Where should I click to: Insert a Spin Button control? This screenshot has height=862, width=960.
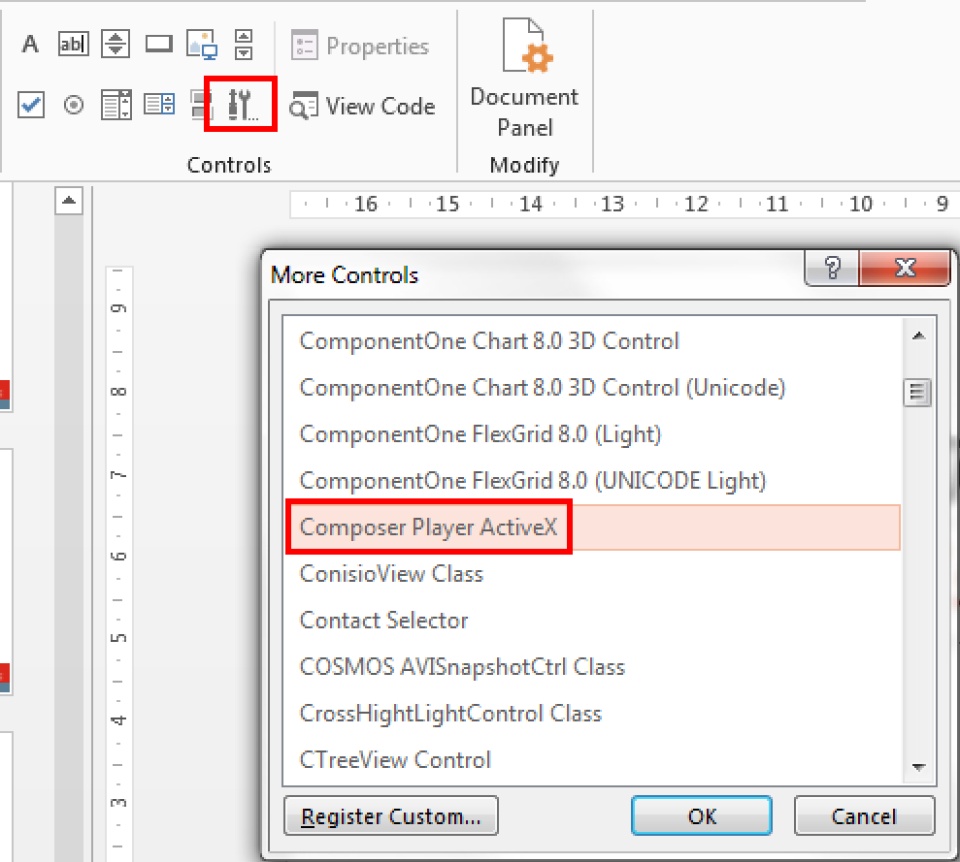pos(116,44)
